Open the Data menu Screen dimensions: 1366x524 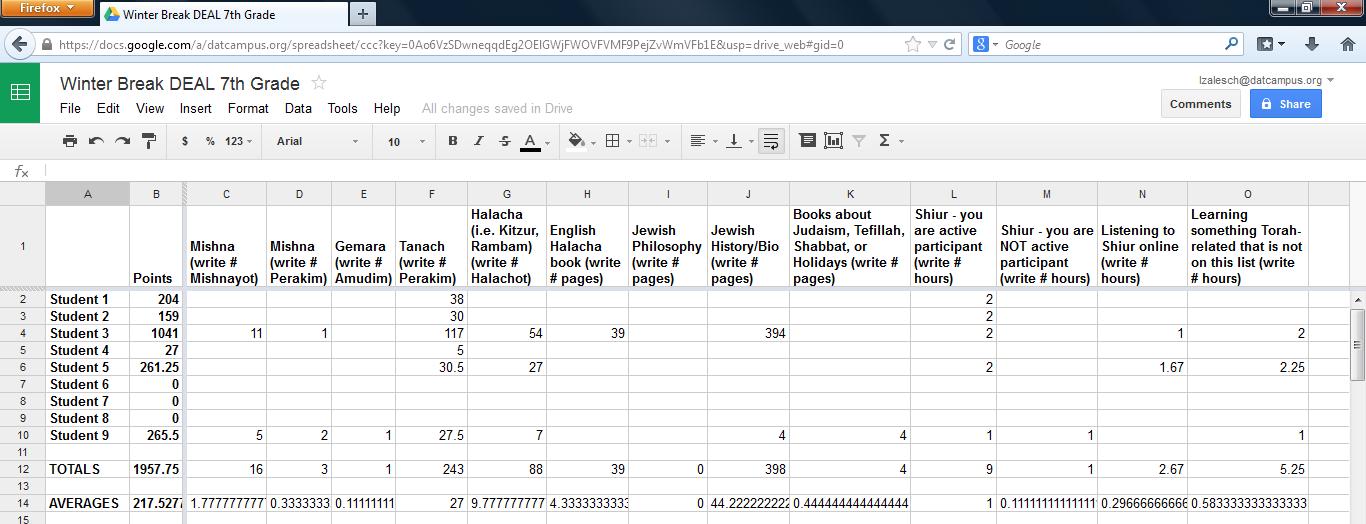pyautogui.click(x=298, y=108)
